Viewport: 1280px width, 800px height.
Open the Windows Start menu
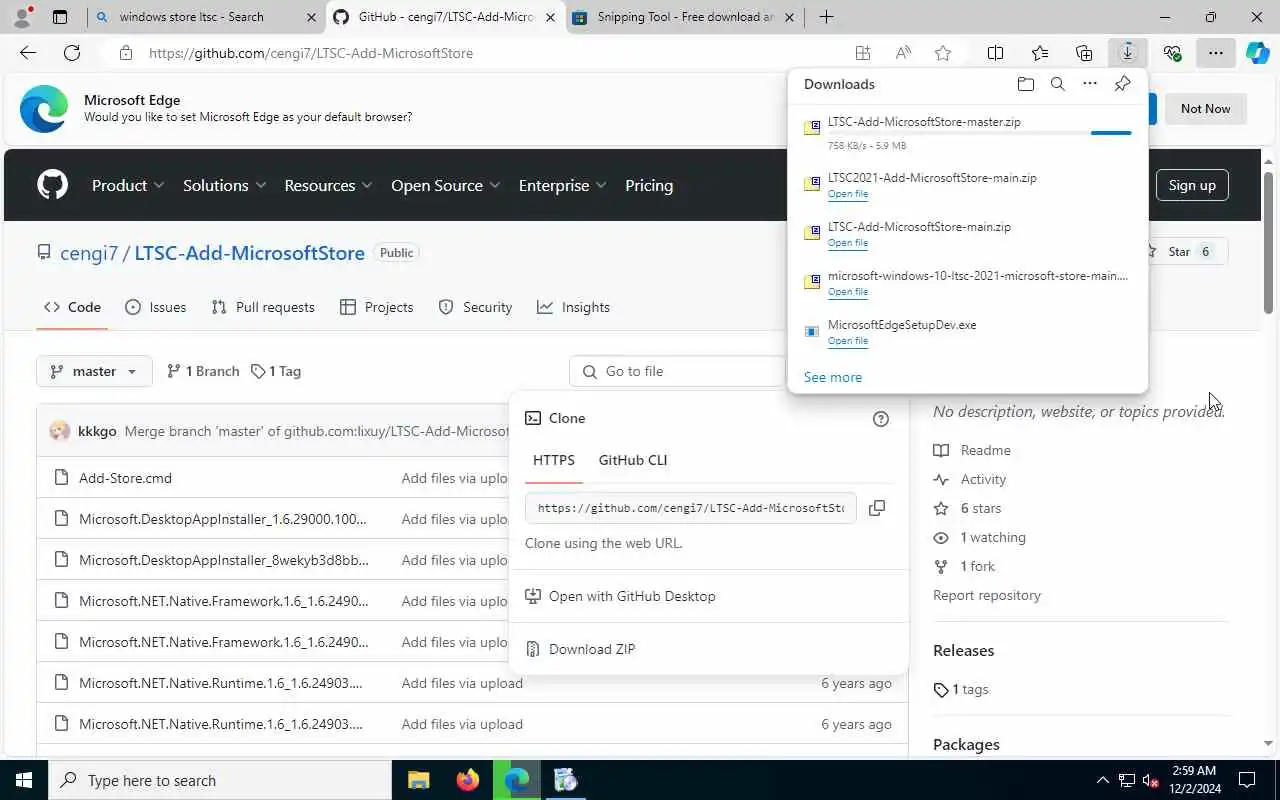coord(24,780)
